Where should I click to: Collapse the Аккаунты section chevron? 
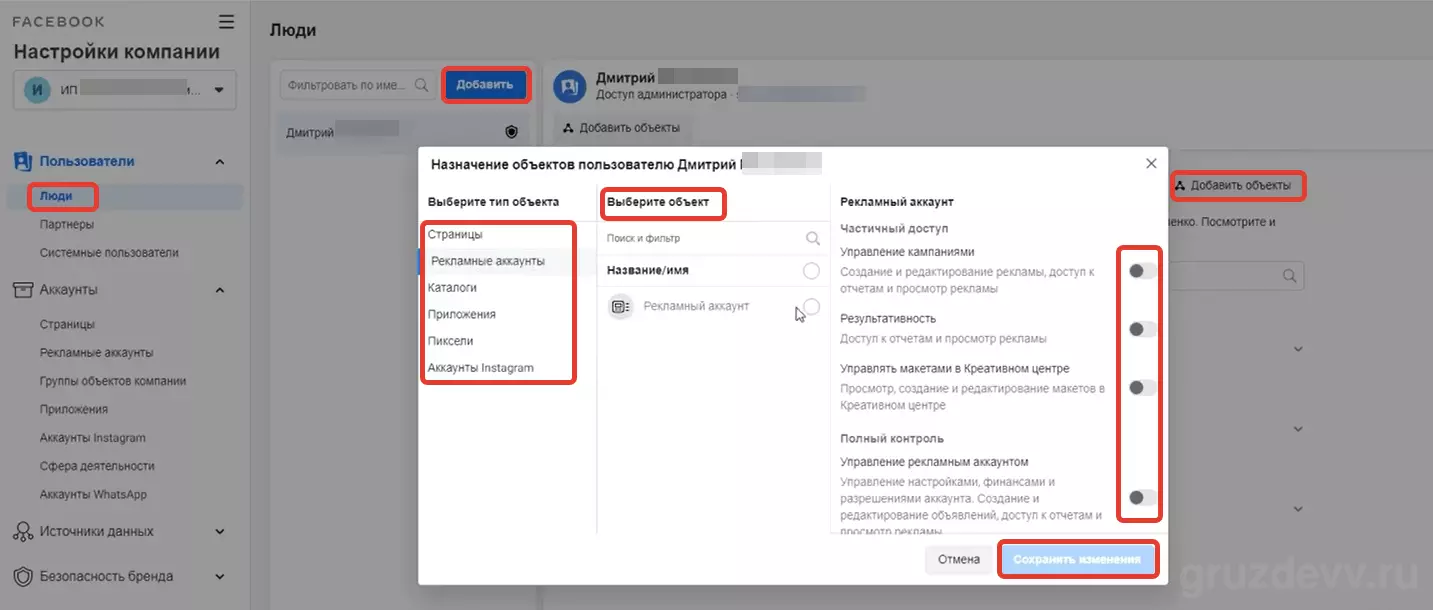pyautogui.click(x=220, y=290)
